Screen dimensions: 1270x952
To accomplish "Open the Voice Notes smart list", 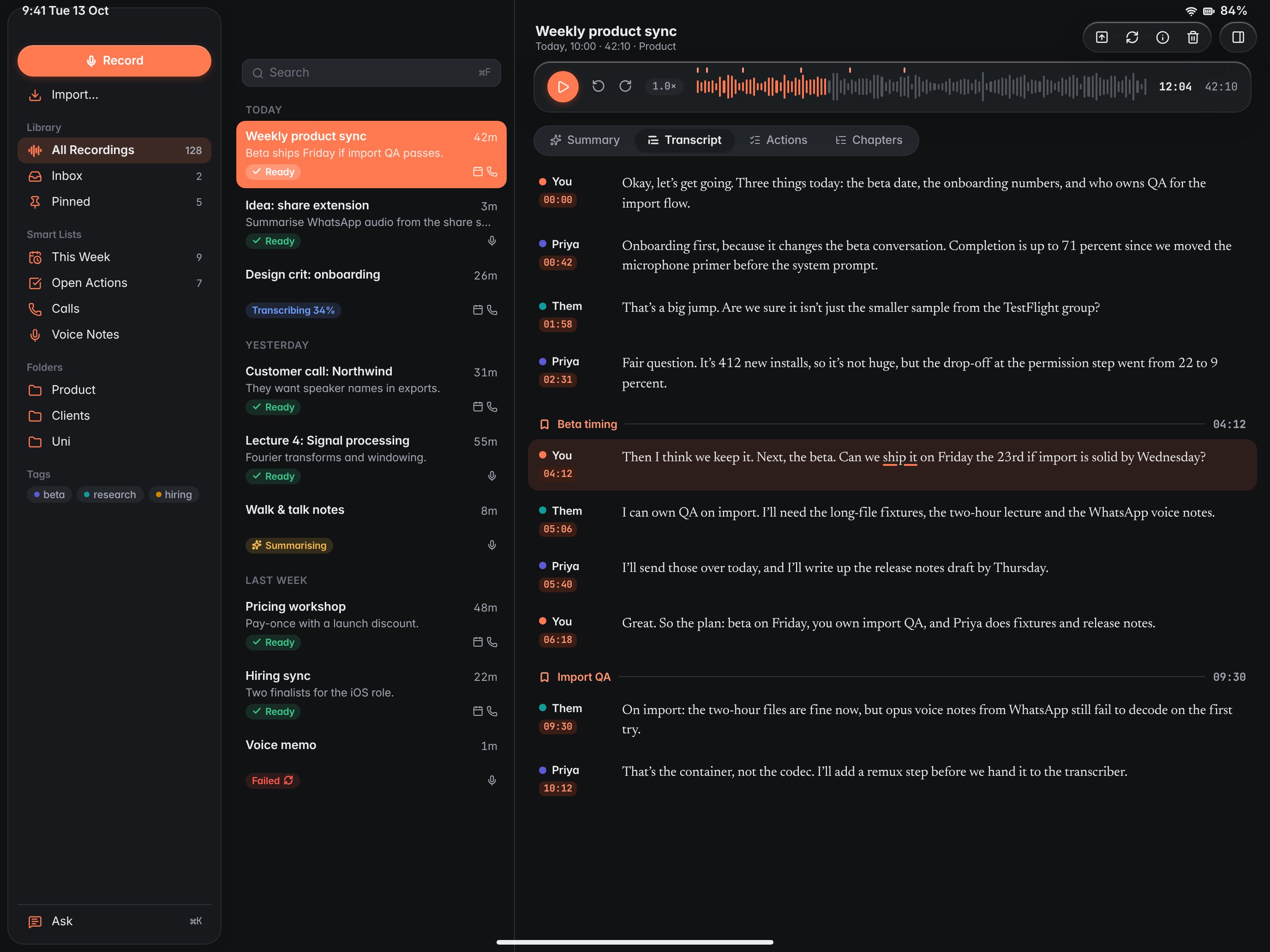I will [x=114, y=334].
